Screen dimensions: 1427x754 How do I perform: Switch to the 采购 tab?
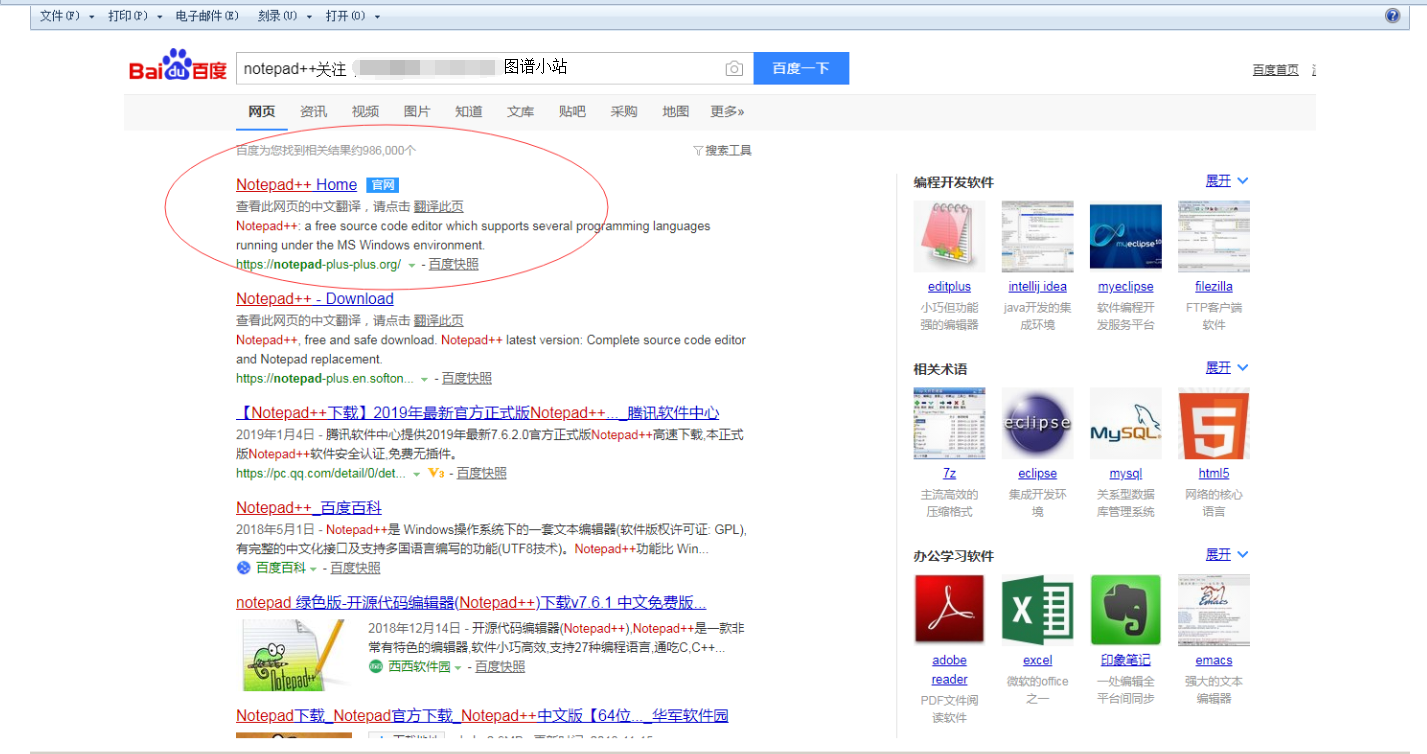click(624, 112)
